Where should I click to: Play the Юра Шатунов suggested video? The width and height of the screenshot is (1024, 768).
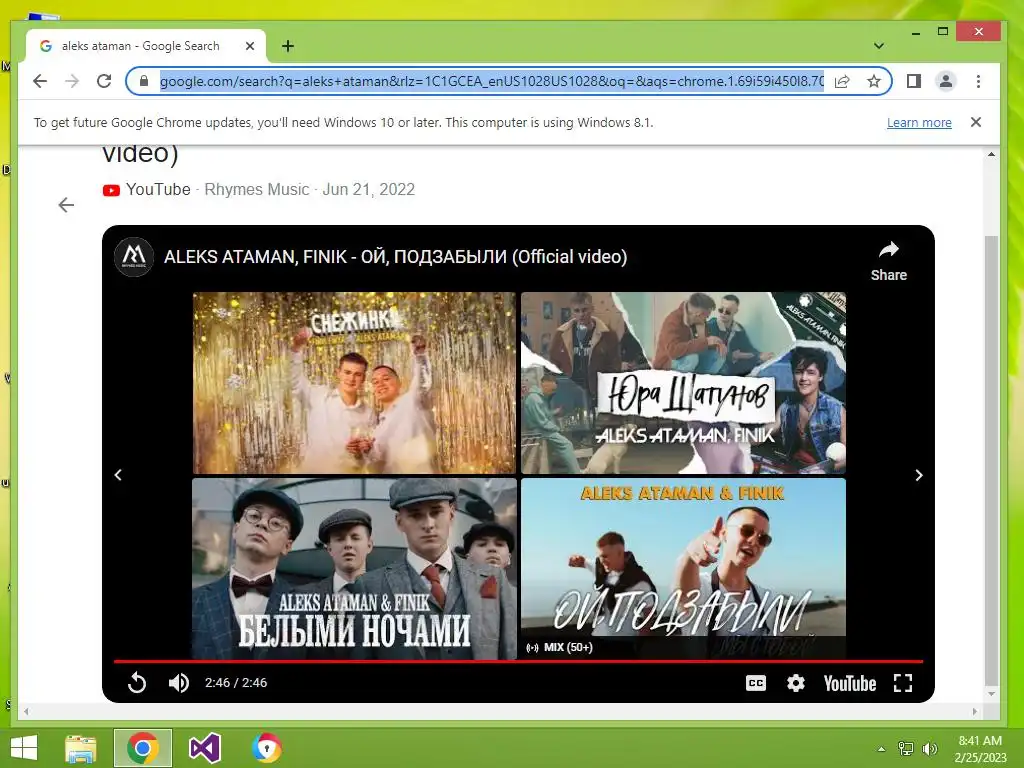tap(683, 383)
